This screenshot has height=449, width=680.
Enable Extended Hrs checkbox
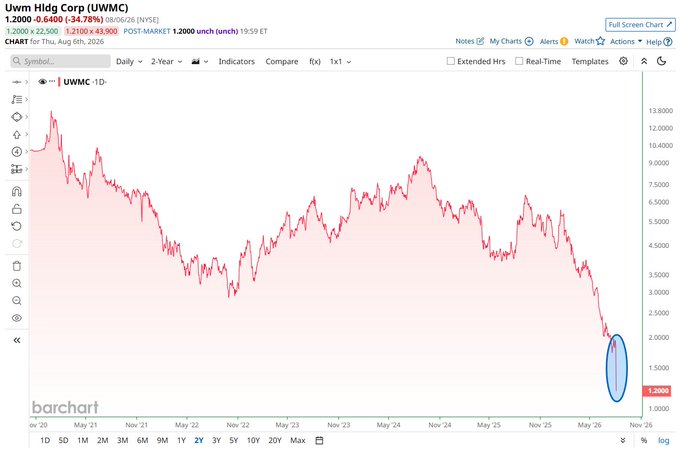[x=451, y=61]
